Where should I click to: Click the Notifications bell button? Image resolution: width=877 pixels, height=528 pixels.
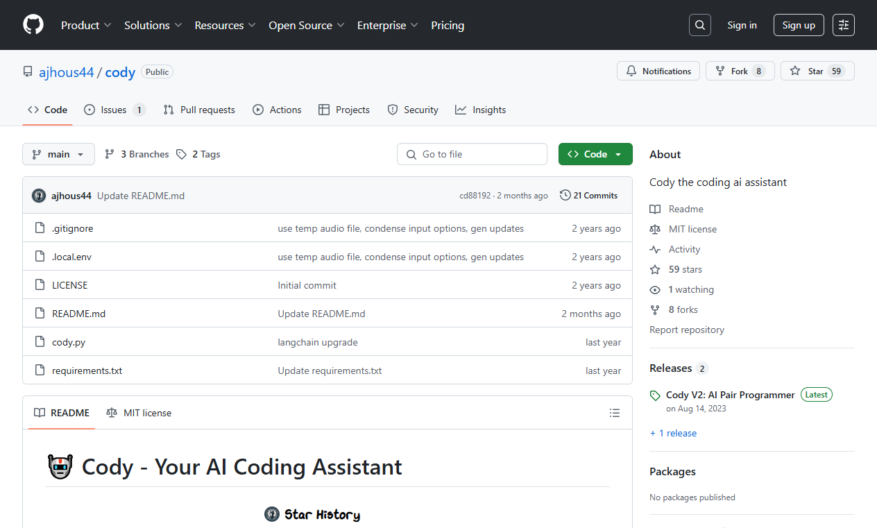(x=658, y=71)
